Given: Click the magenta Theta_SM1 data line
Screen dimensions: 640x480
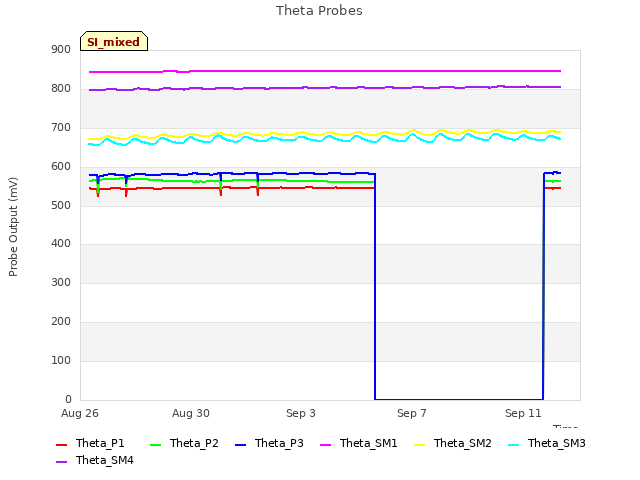Looking at the screenshot, I should pos(325,71).
